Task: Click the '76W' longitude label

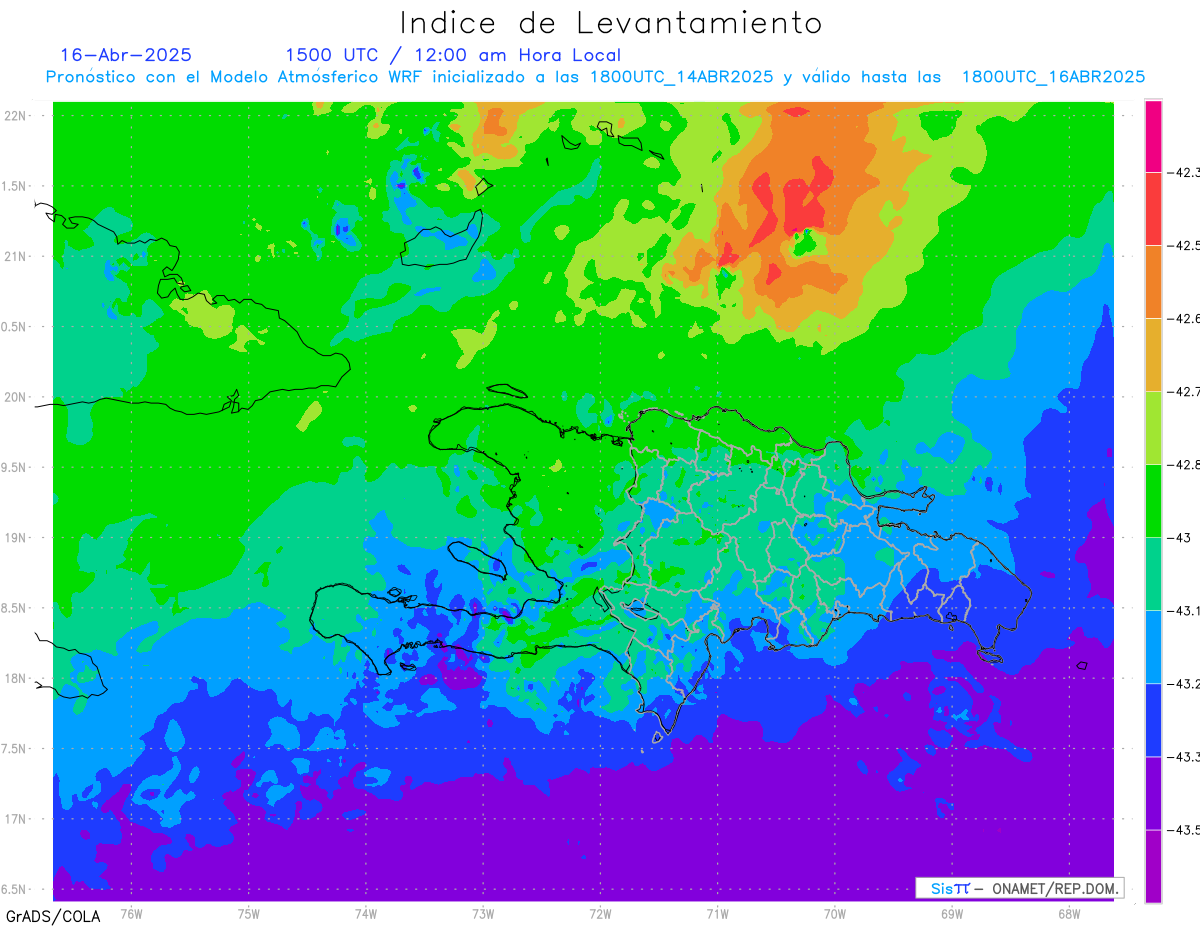Action: tap(131, 912)
